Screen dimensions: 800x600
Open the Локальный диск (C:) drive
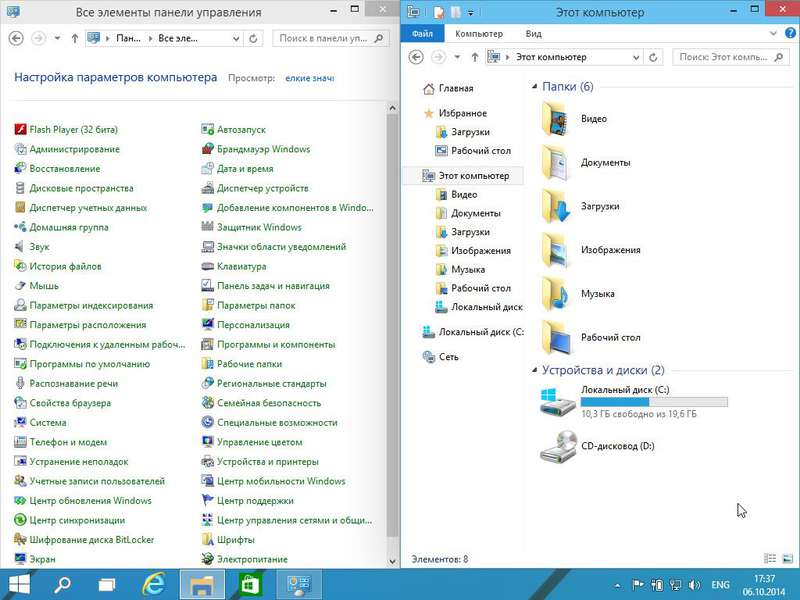624,389
